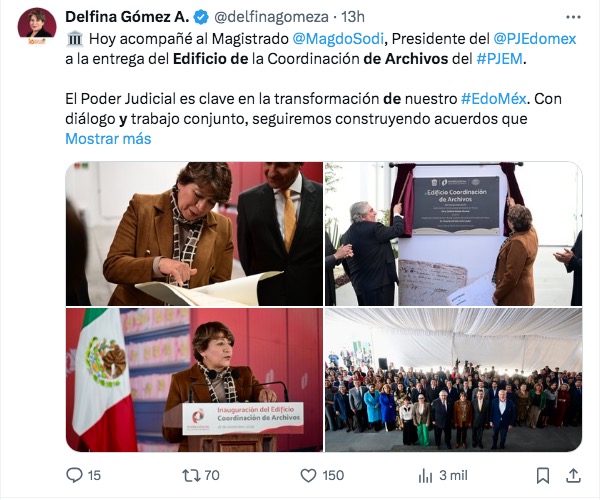Viewport: 602px width, 500px height.
Task: Click the blue verified badge
Action: coord(202,17)
